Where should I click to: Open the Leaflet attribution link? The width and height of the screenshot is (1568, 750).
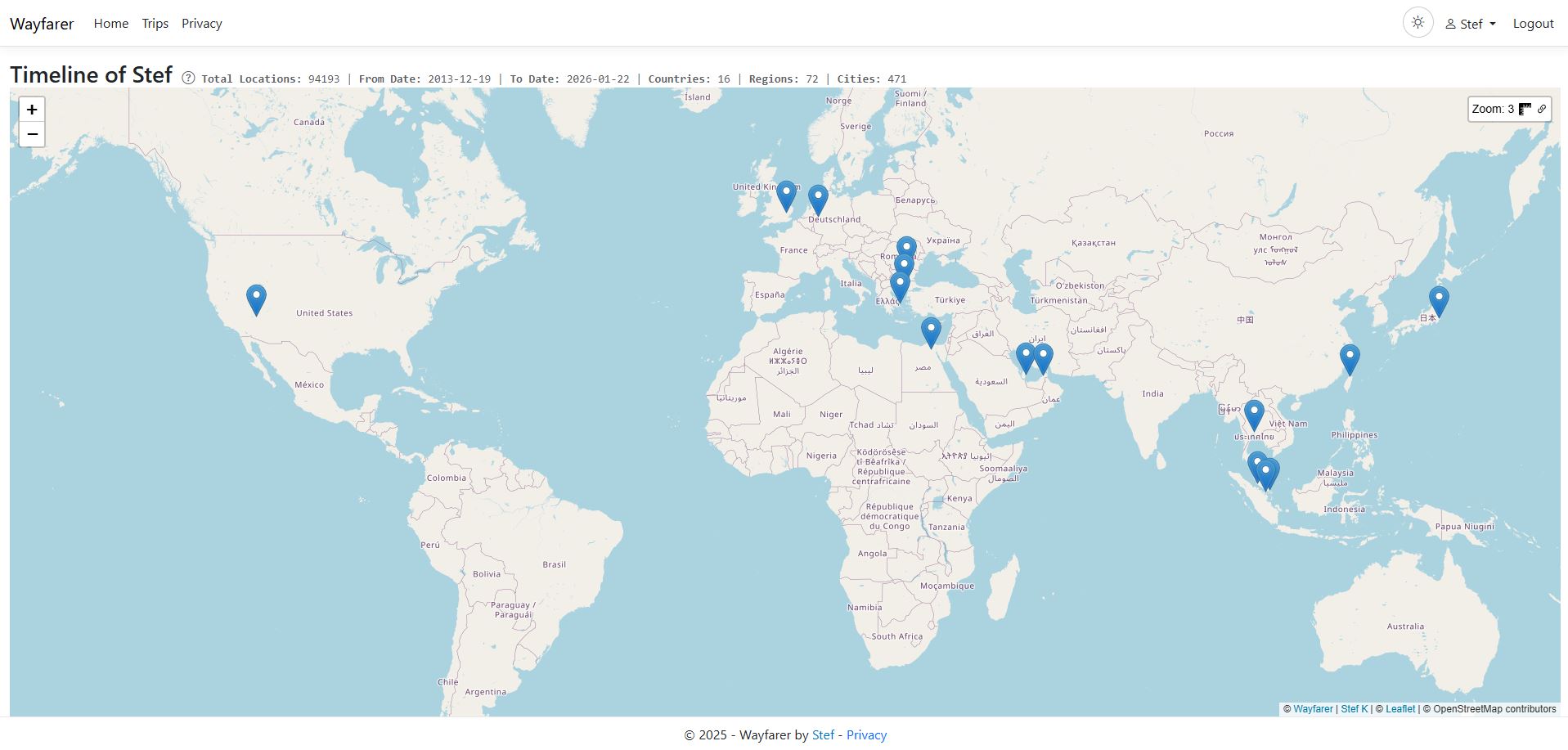tap(1400, 709)
